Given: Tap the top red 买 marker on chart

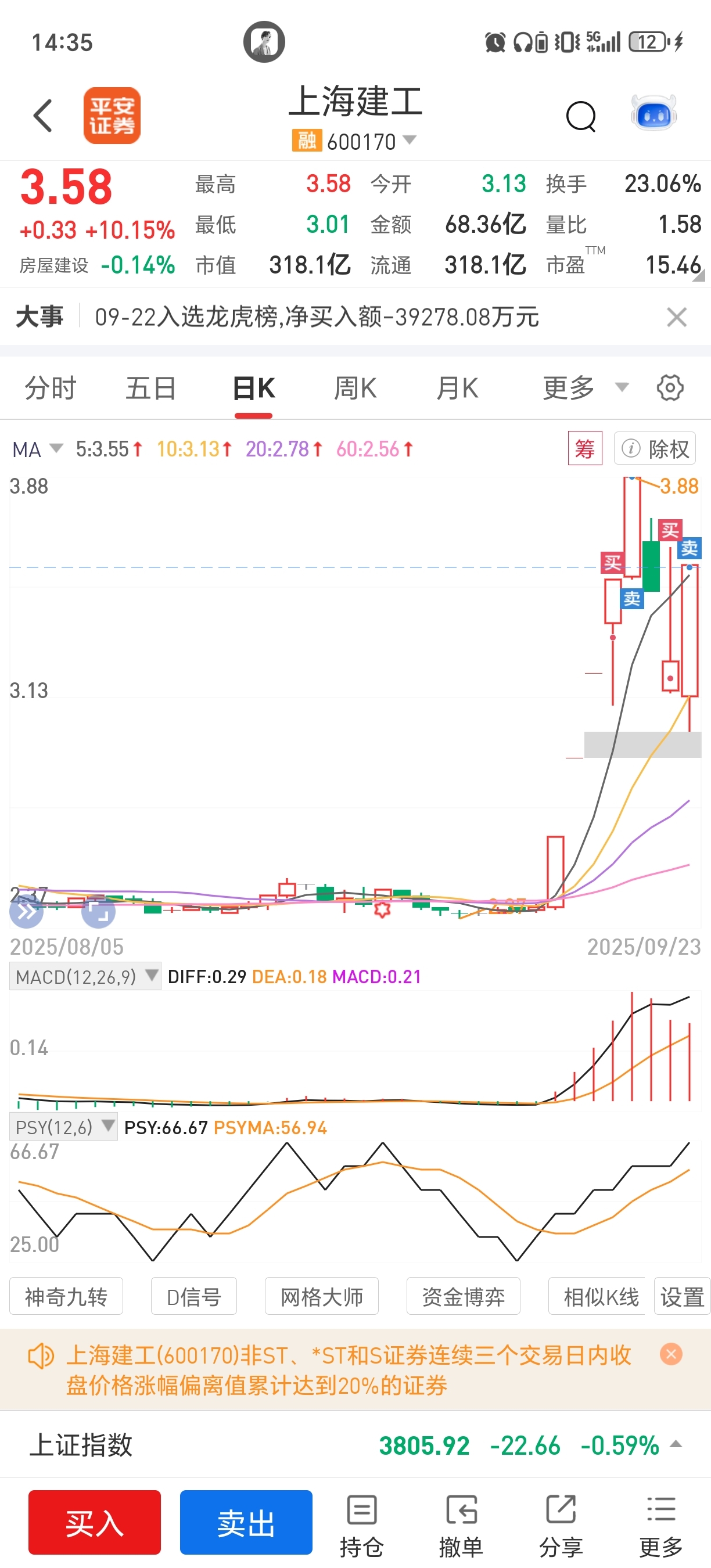Looking at the screenshot, I should (x=670, y=531).
